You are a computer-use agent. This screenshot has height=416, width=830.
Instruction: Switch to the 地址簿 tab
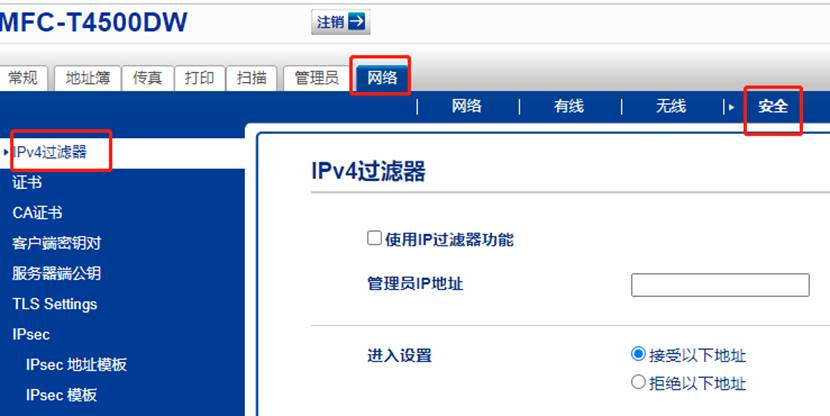[x=88, y=78]
